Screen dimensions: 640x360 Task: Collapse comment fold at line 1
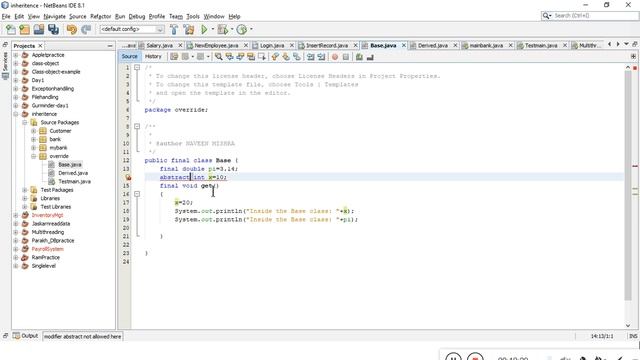coord(137,67)
